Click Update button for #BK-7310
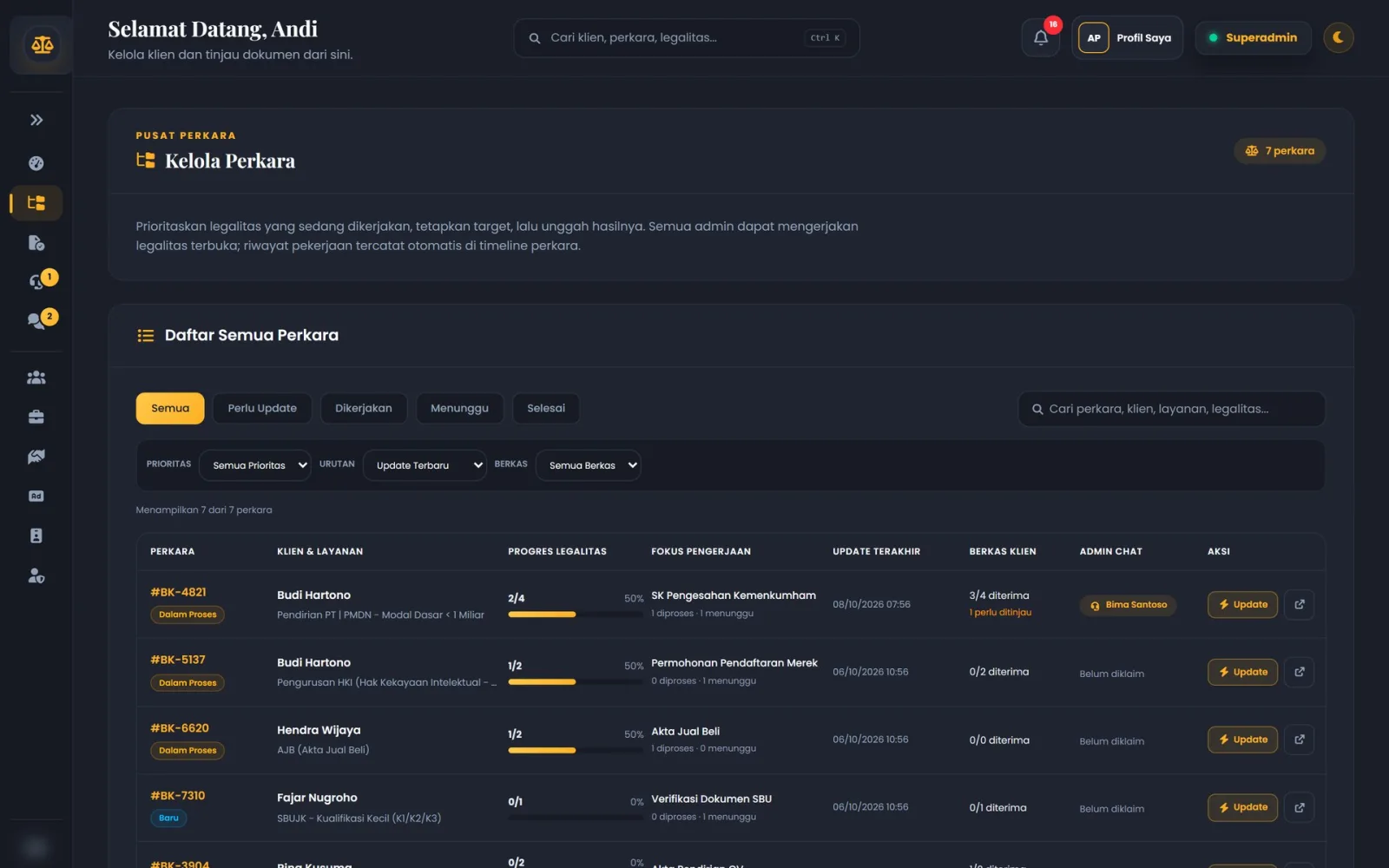Viewport: 1389px width, 868px height. (1242, 807)
